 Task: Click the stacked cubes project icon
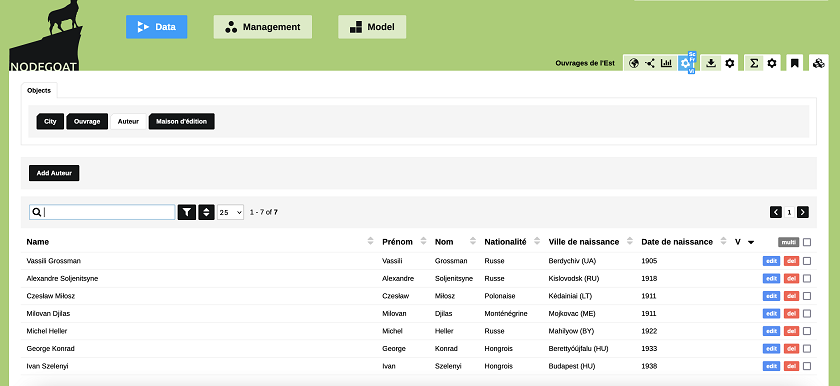pos(818,63)
